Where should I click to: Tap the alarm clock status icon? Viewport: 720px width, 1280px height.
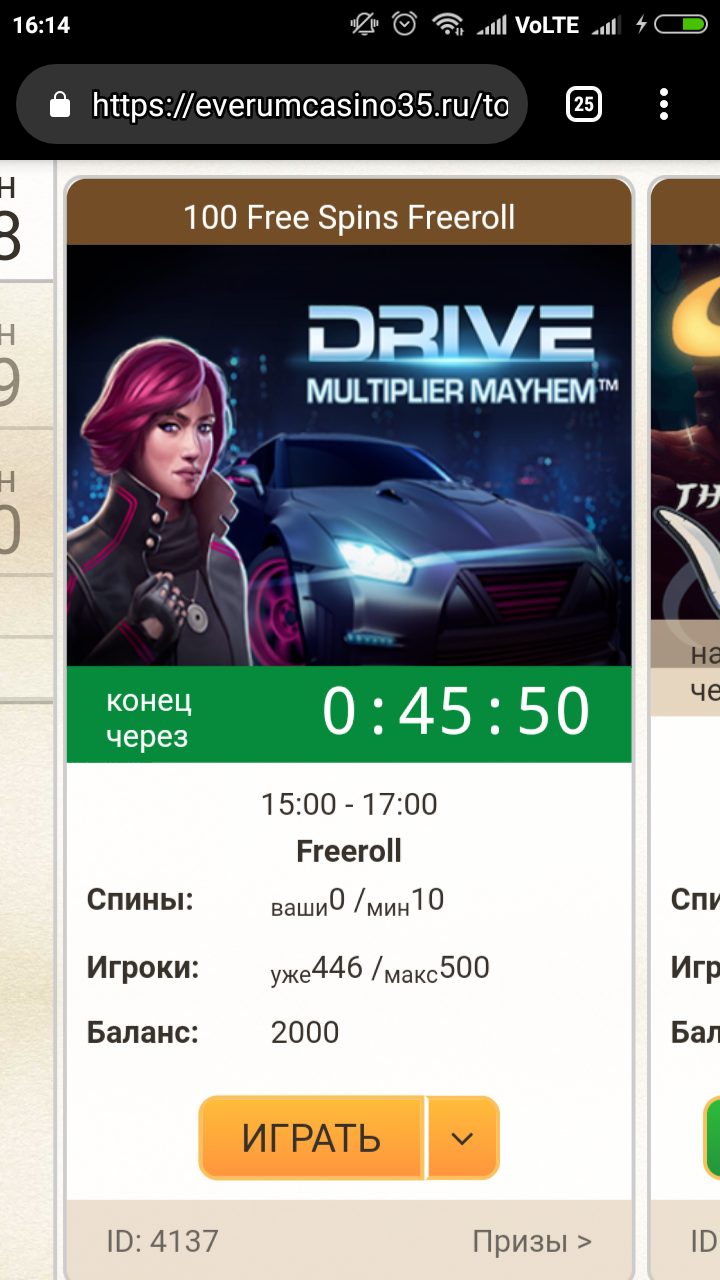click(405, 24)
